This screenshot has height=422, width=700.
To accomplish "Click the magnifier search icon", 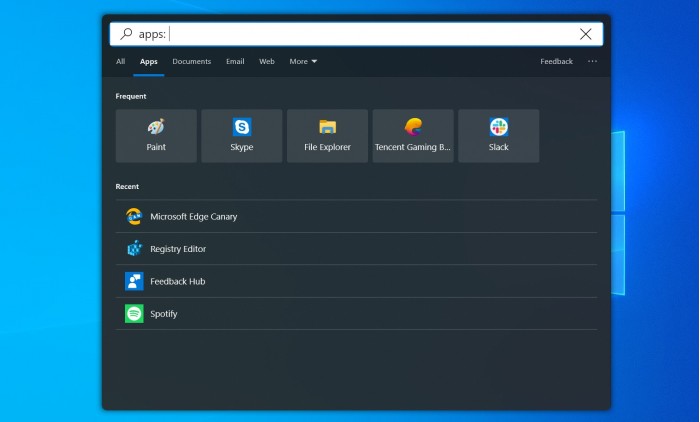I will (126, 34).
